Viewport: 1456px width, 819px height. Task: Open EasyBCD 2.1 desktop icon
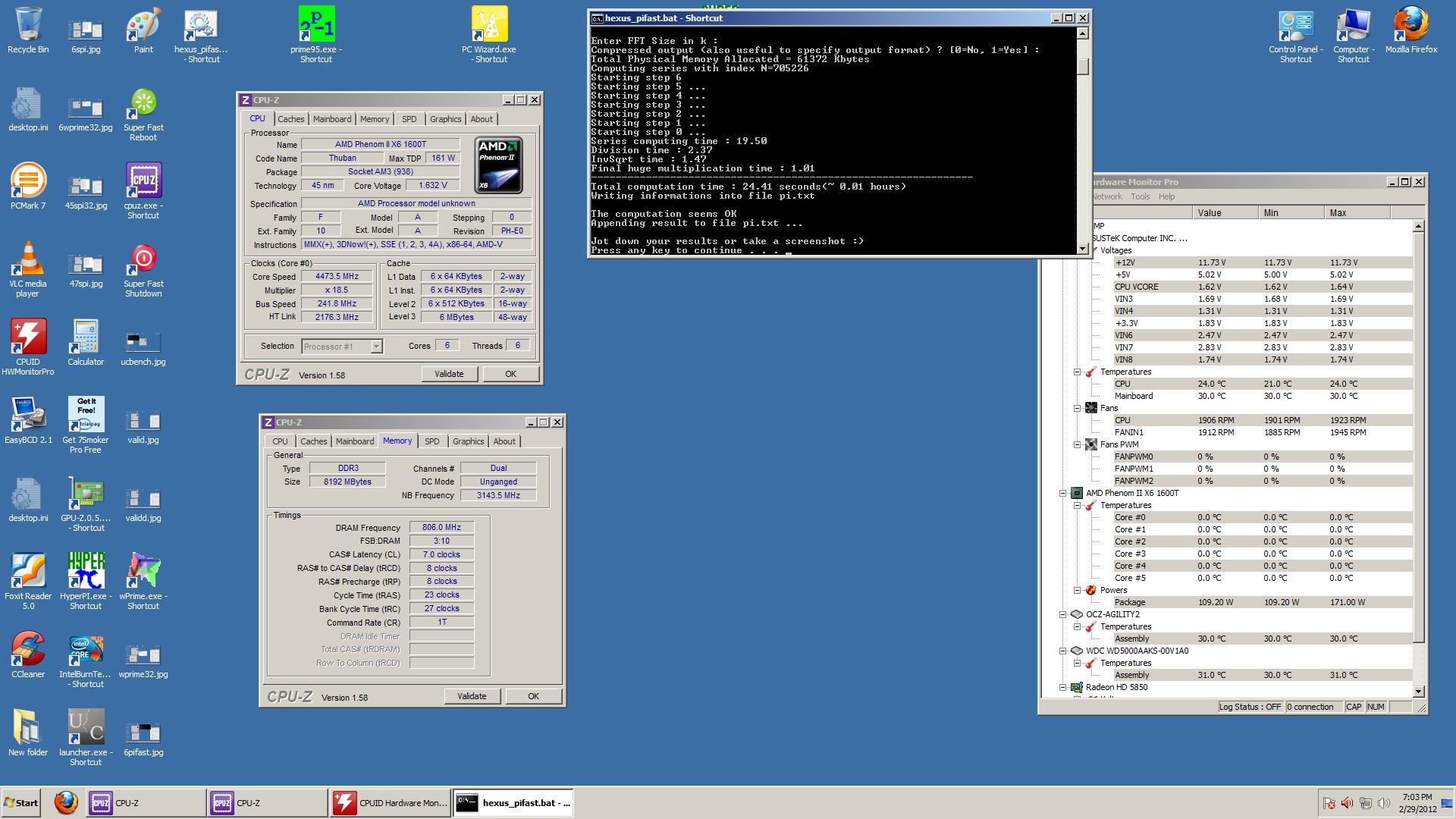coord(28,420)
